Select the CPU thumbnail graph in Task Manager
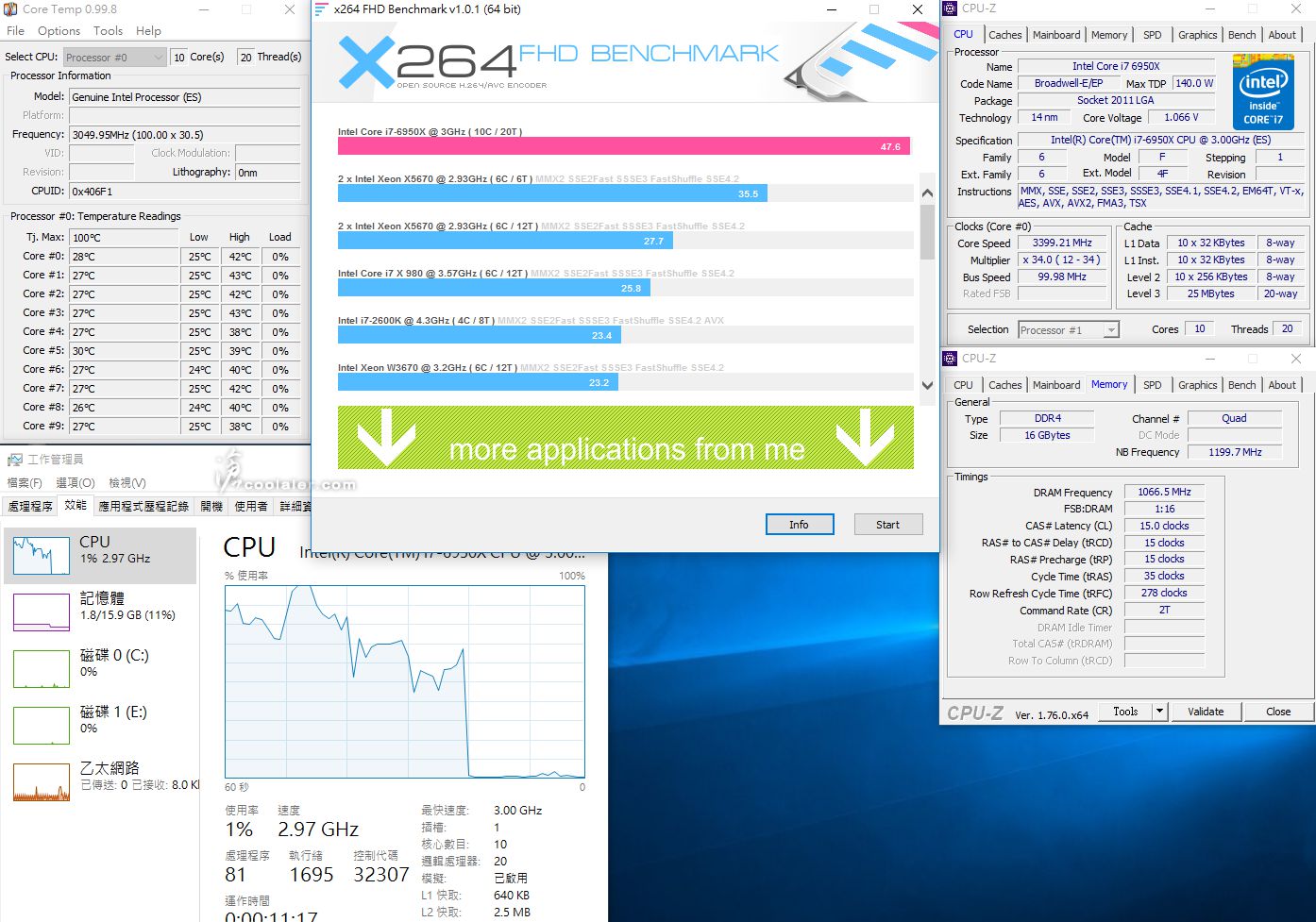Screen dimensions: 1316x922 tap(42, 557)
